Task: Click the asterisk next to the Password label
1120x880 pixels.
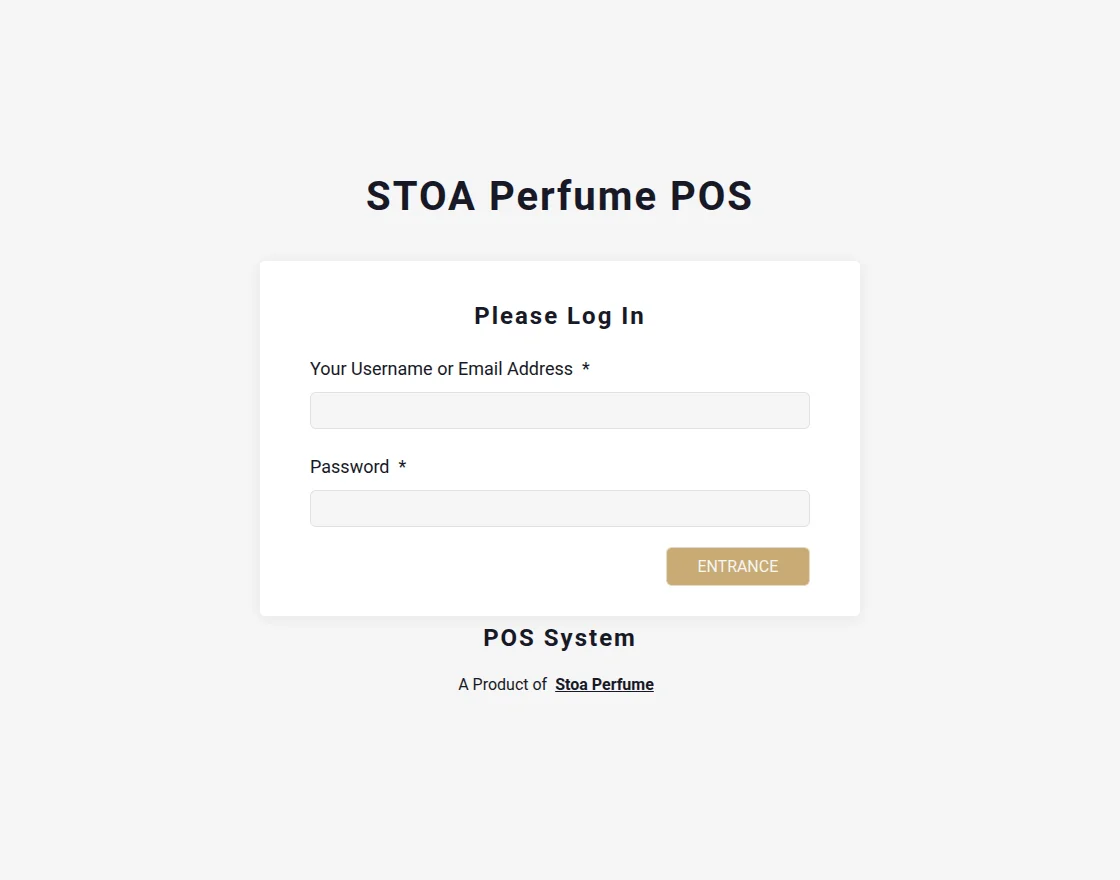Action: tap(402, 466)
